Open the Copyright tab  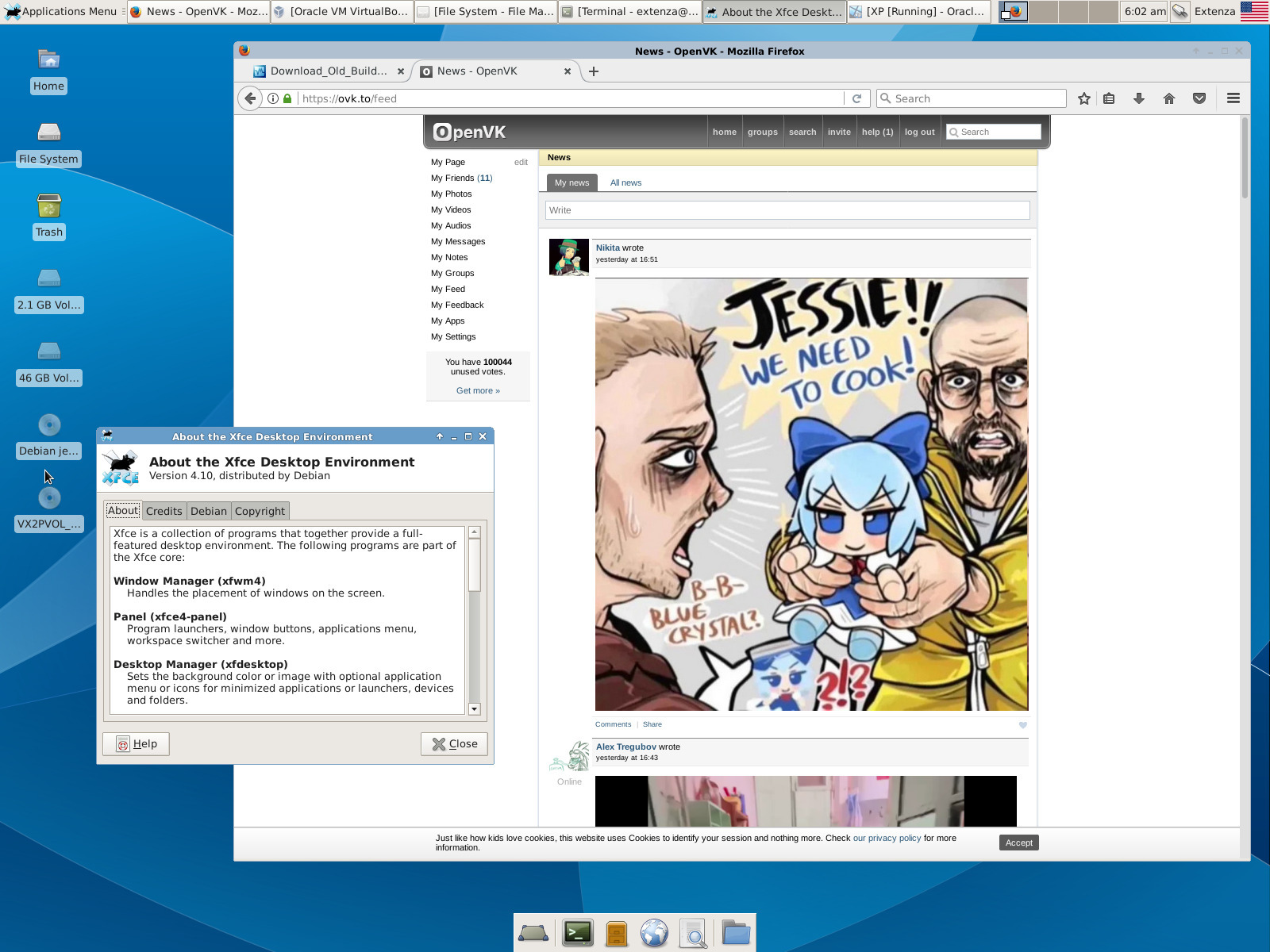coord(260,511)
